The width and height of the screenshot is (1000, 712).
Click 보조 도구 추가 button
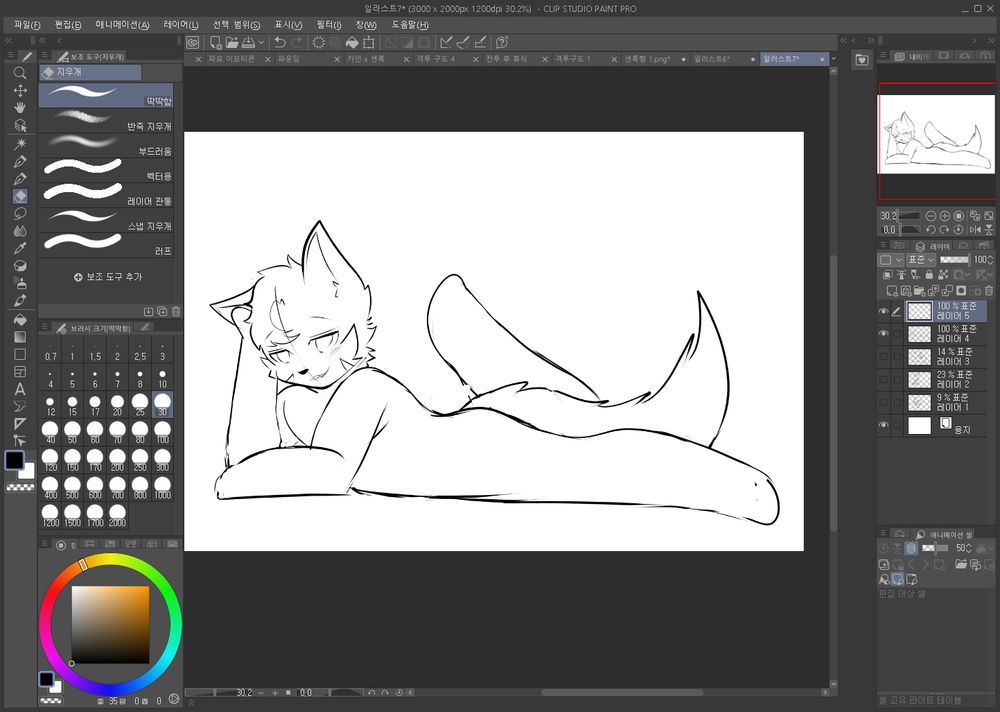tap(108, 277)
